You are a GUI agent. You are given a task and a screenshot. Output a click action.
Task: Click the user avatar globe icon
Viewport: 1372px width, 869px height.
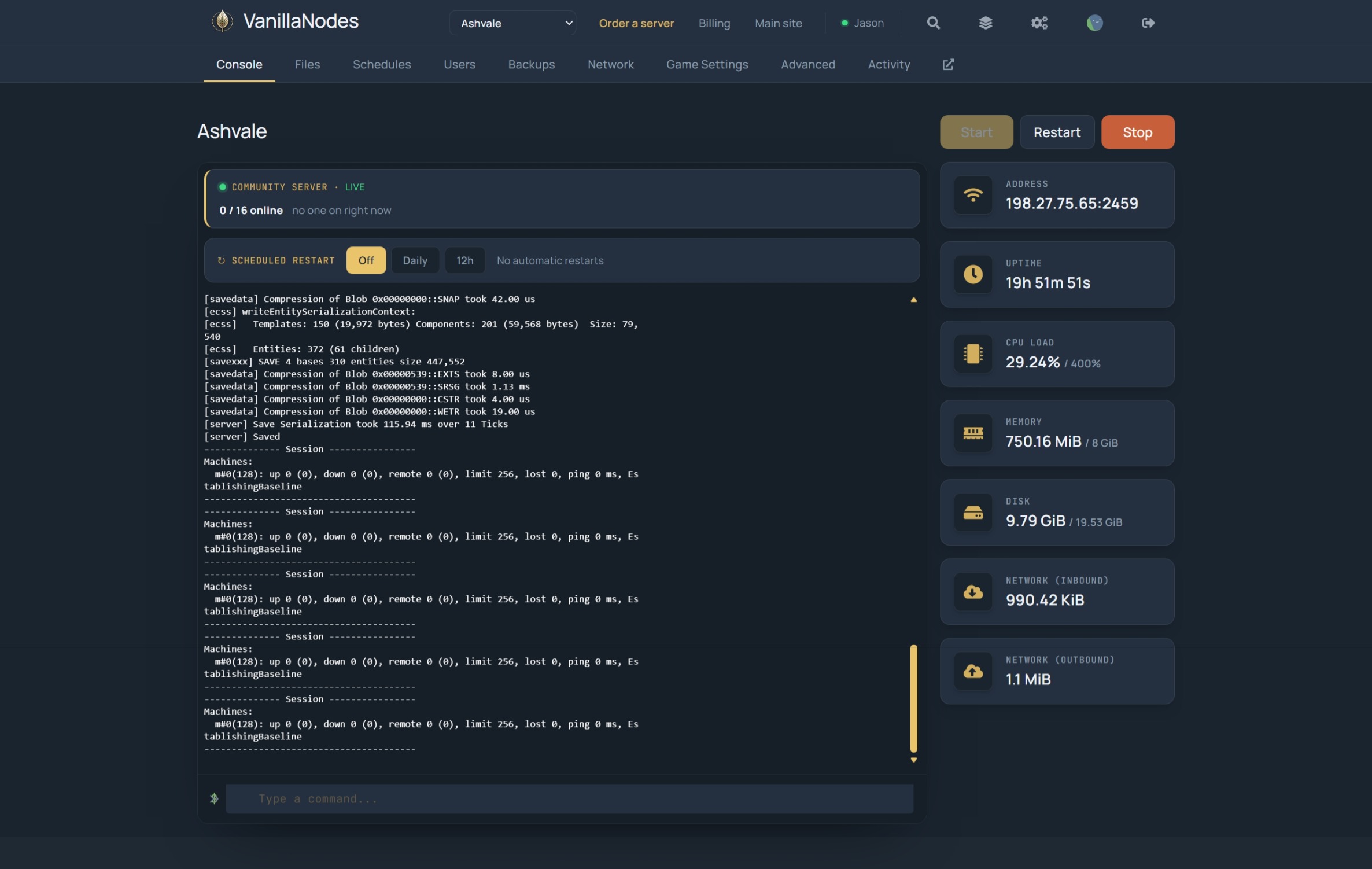pos(1094,23)
